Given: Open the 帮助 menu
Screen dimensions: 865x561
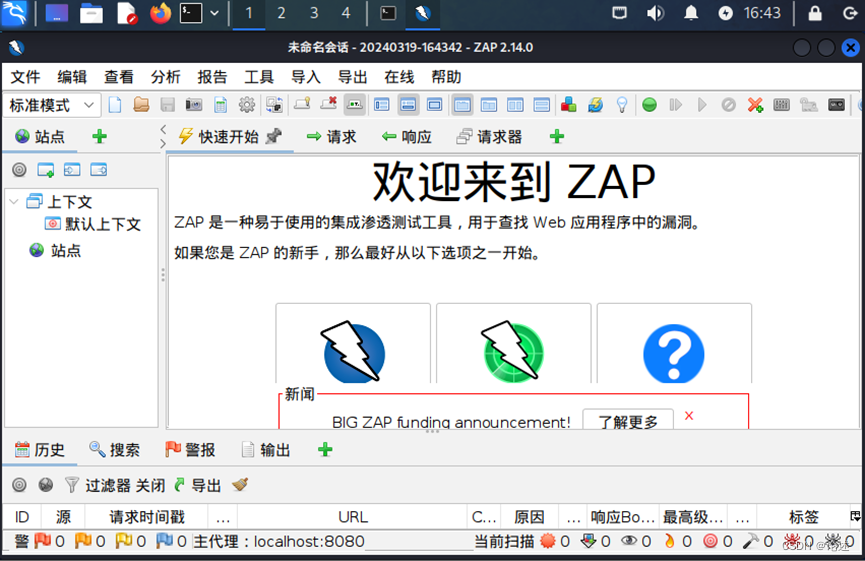Looking at the screenshot, I should (x=446, y=77).
